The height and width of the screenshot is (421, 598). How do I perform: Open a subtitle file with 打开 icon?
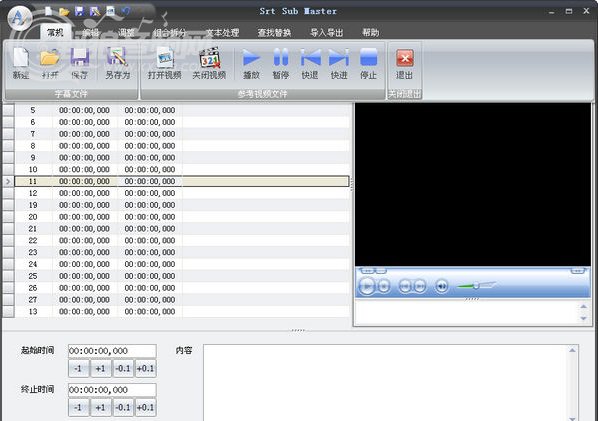[50, 63]
